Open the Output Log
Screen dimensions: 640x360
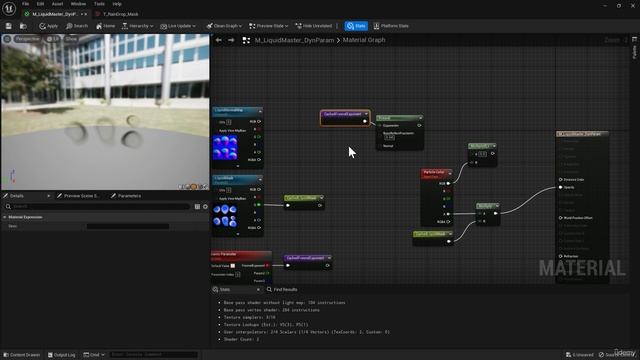[x=62, y=355]
